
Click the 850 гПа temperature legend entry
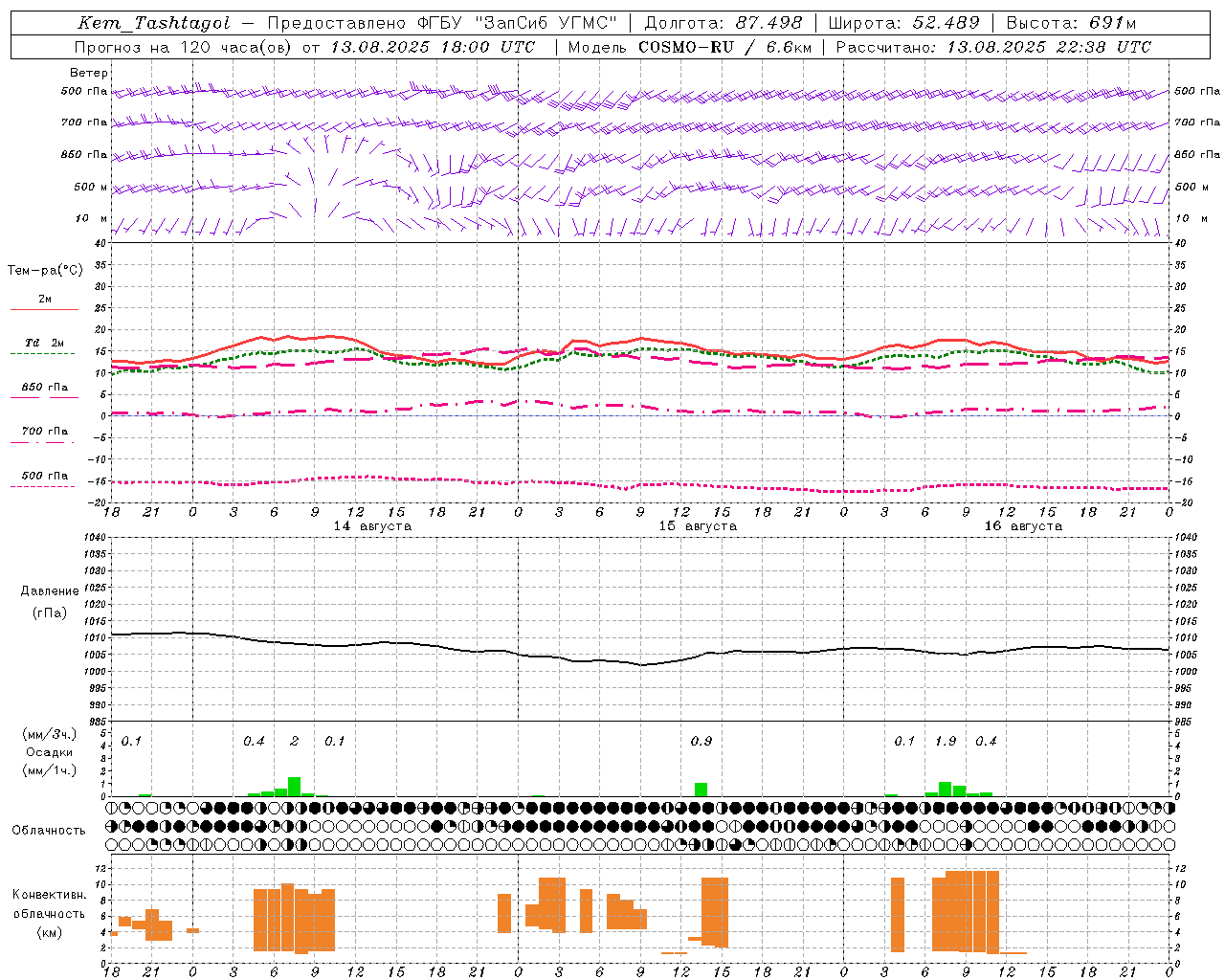(x=45, y=388)
